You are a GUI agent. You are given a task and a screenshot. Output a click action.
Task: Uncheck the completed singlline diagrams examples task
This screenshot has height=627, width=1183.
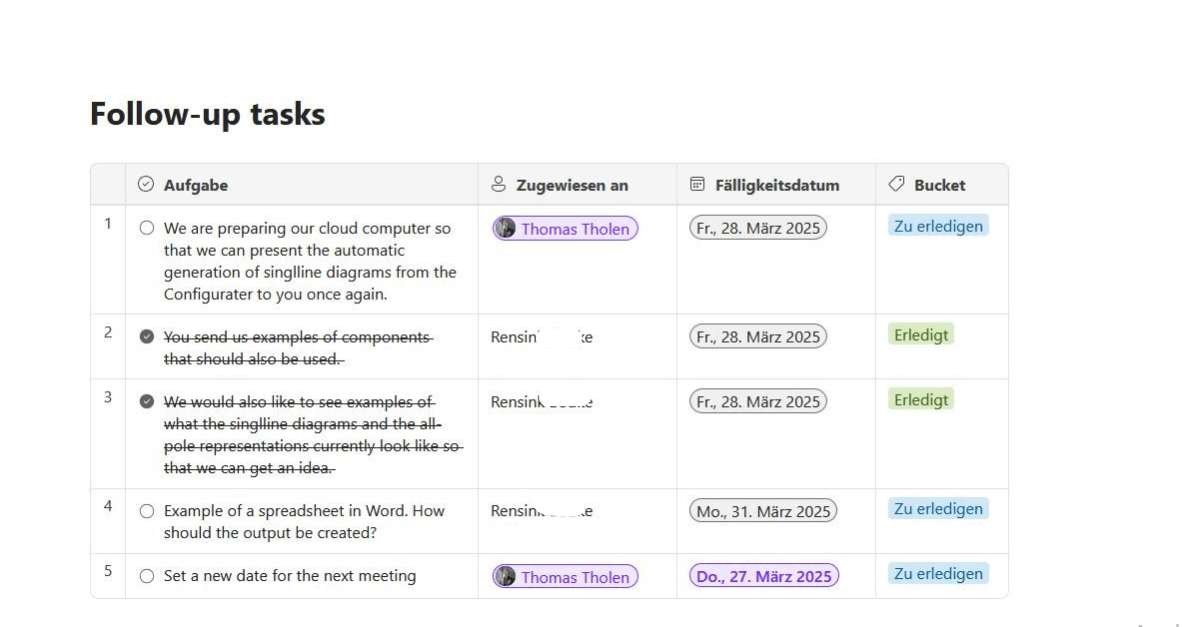pos(146,401)
